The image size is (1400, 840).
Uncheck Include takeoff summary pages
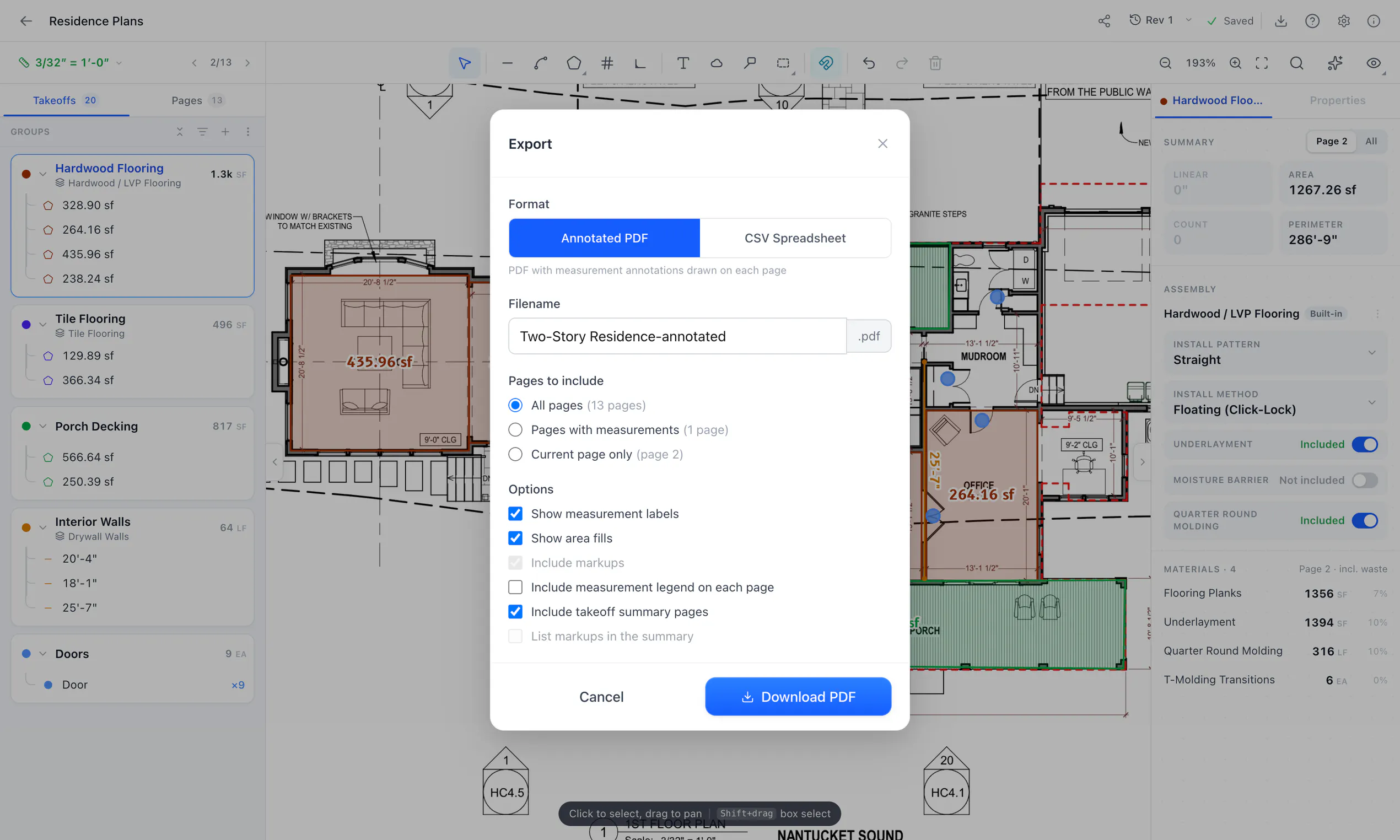point(515,611)
